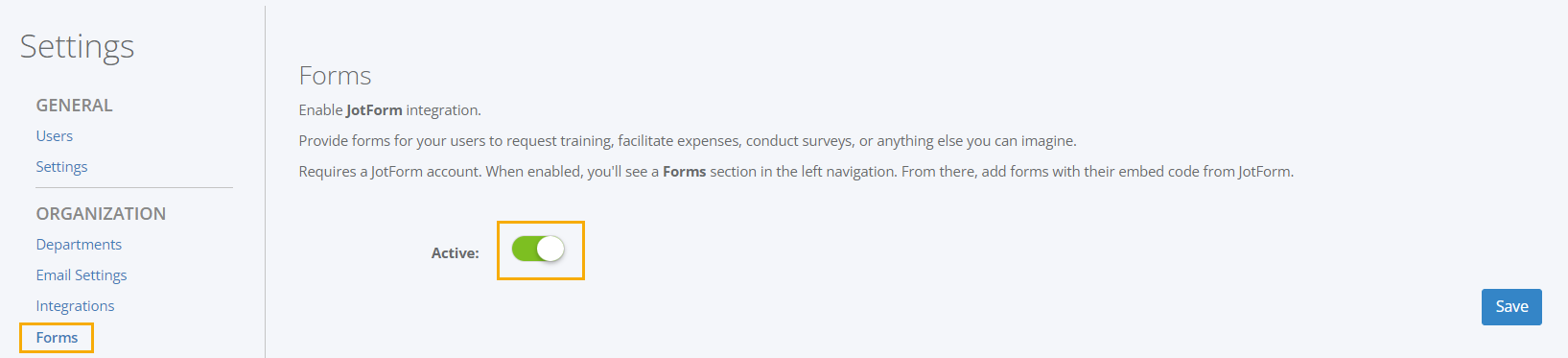1568x358 pixels.
Task: Open Departments in the Organization section
Action: click(79, 245)
